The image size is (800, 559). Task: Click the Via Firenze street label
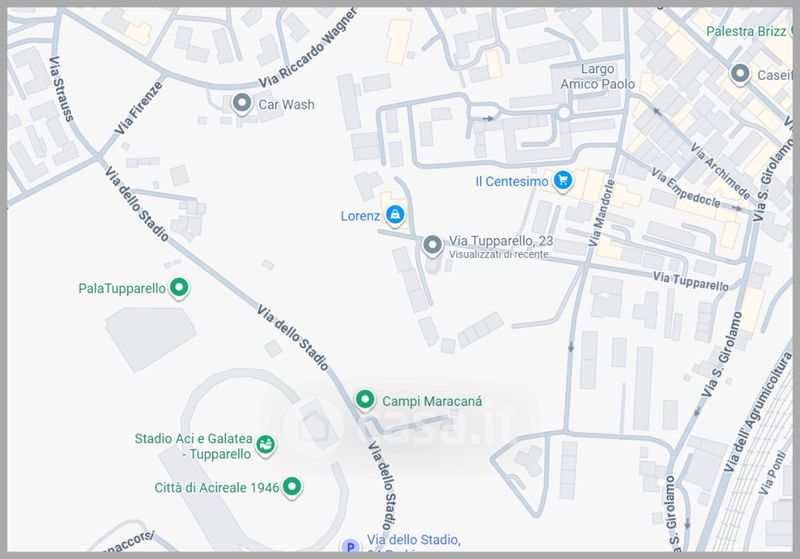click(x=138, y=108)
